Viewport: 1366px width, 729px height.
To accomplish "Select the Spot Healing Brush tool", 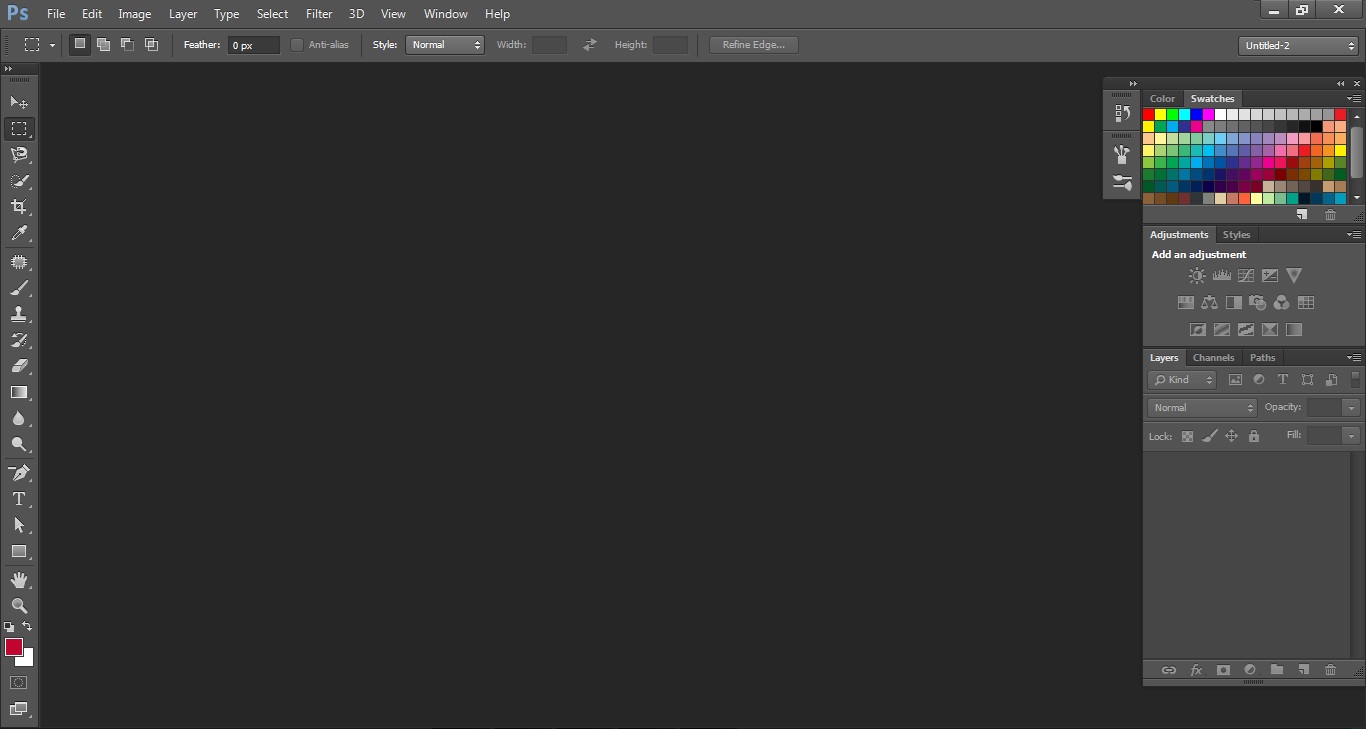I will [19, 262].
